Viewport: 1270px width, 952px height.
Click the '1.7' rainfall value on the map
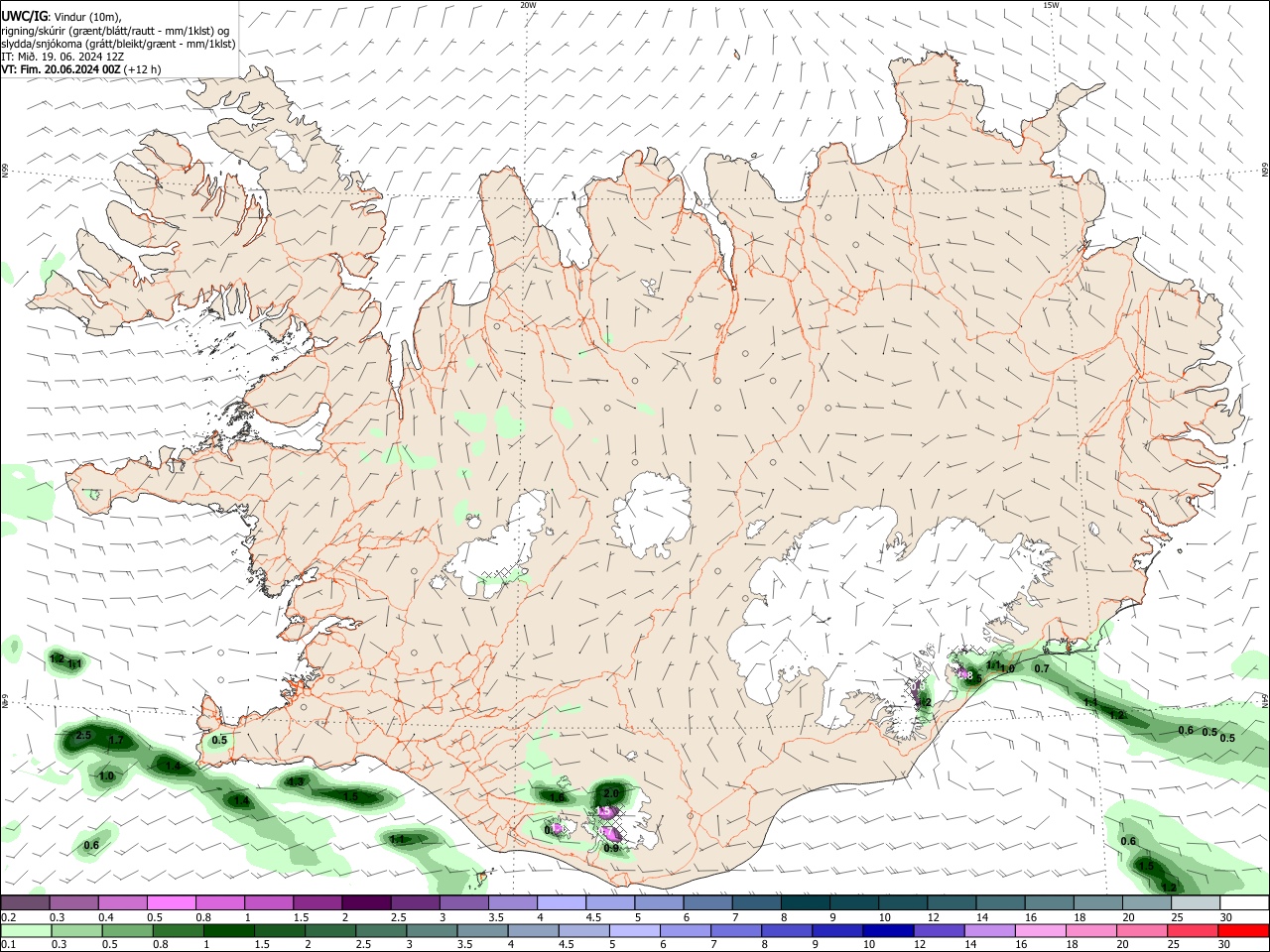pos(116,741)
